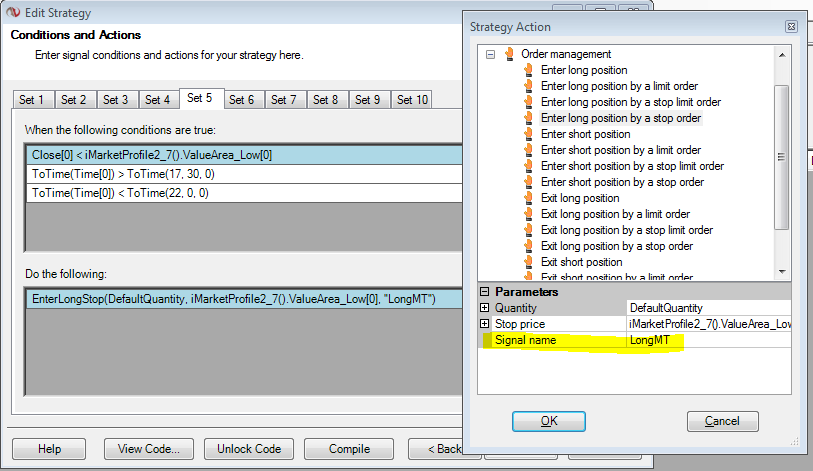Select condition Close[0] < iMarketProfile2_7().ValueArea_Low[0]
Image resolution: width=813 pixels, height=471 pixels.
click(x=244, y=155)
